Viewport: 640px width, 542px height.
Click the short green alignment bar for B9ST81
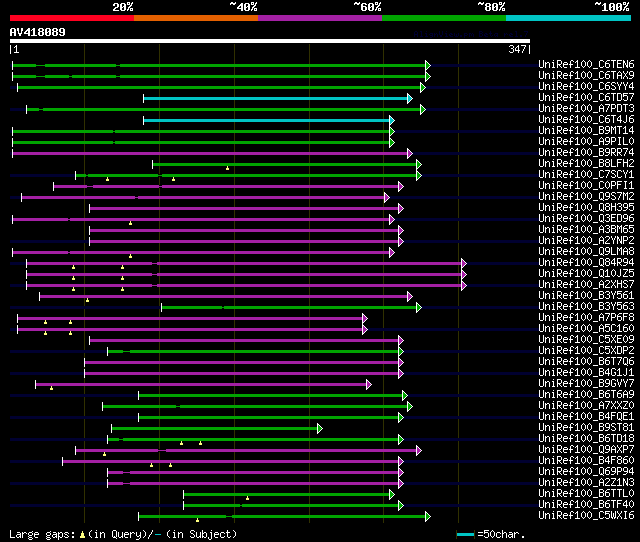point(215,429)
